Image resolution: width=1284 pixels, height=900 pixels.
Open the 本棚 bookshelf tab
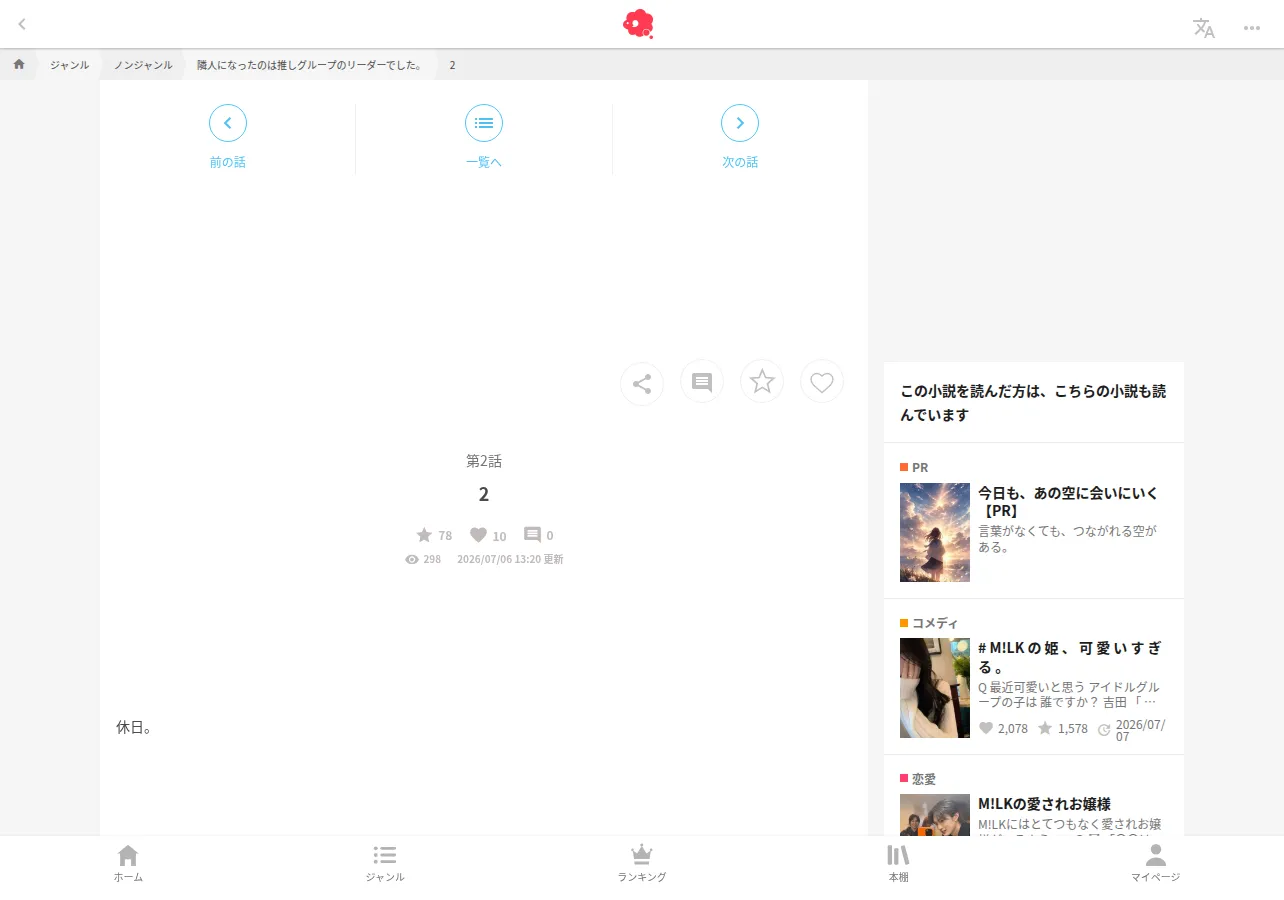(x=898, y=864)
